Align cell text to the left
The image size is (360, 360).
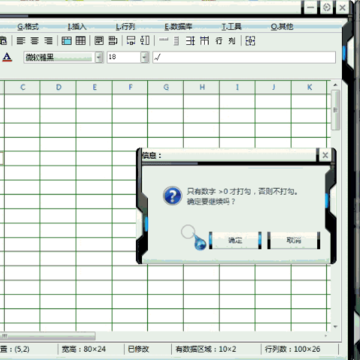point(21,41)
